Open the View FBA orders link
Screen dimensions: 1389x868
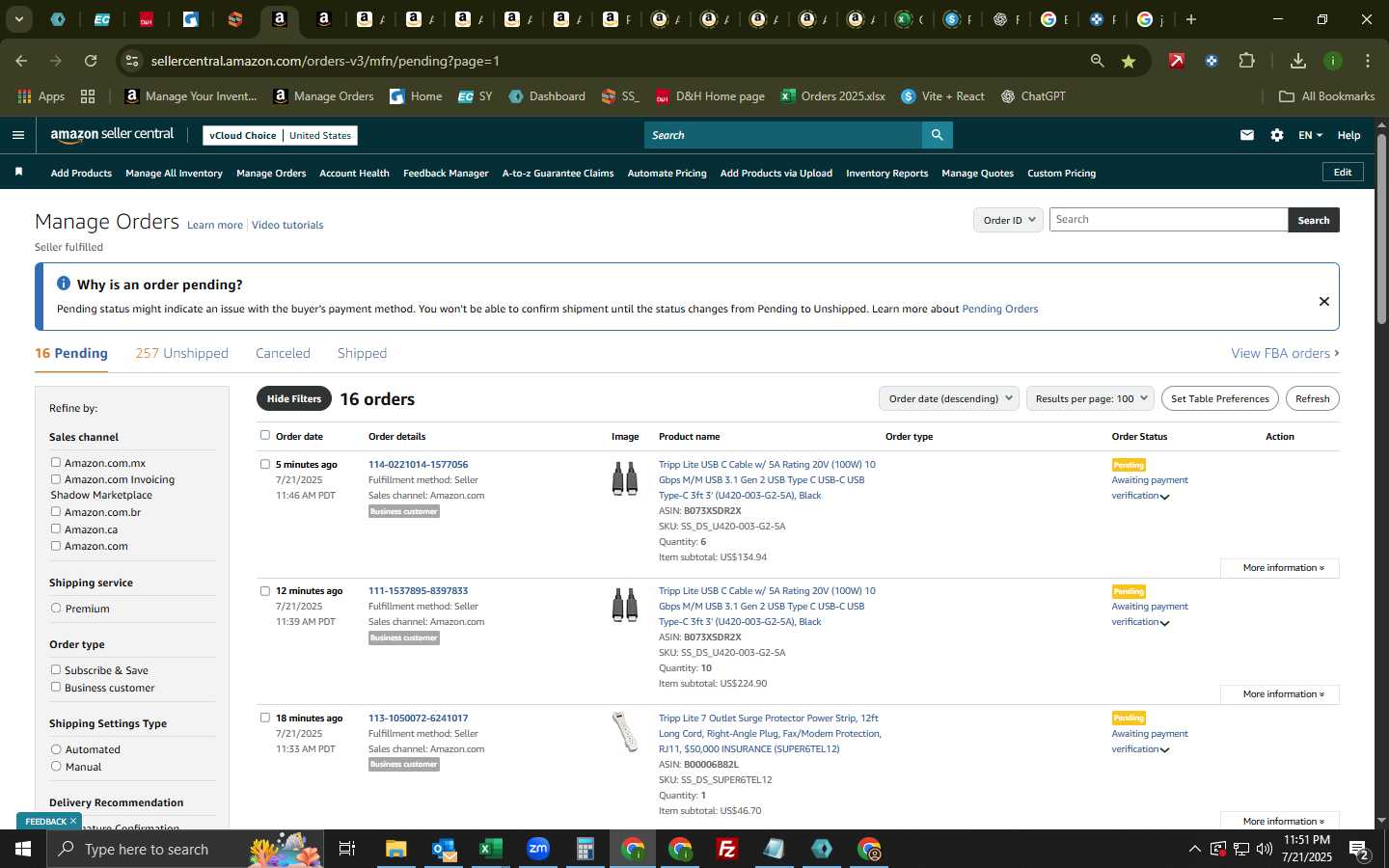[x=1285, y=353]
